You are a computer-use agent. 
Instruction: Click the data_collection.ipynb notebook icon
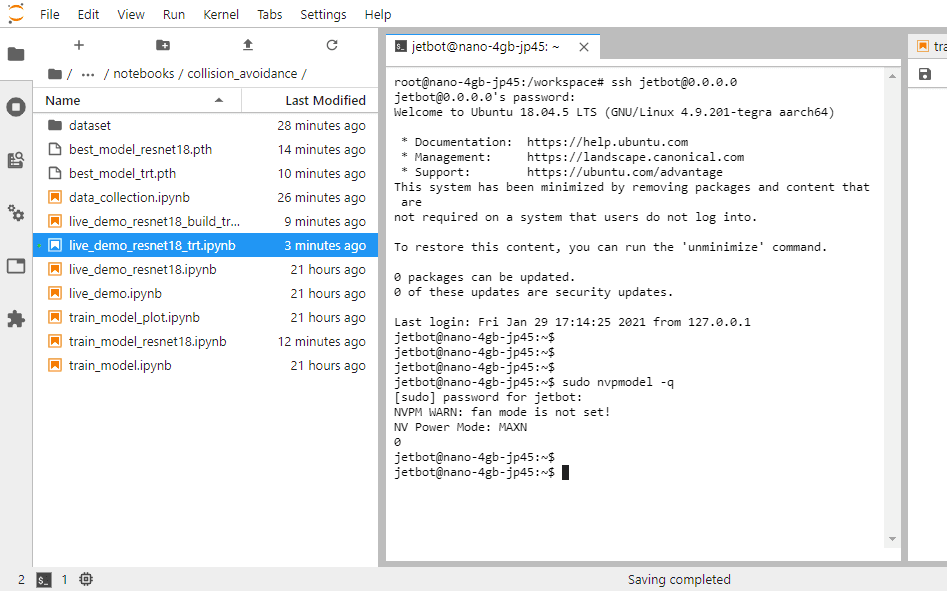(x=55, y=197)
